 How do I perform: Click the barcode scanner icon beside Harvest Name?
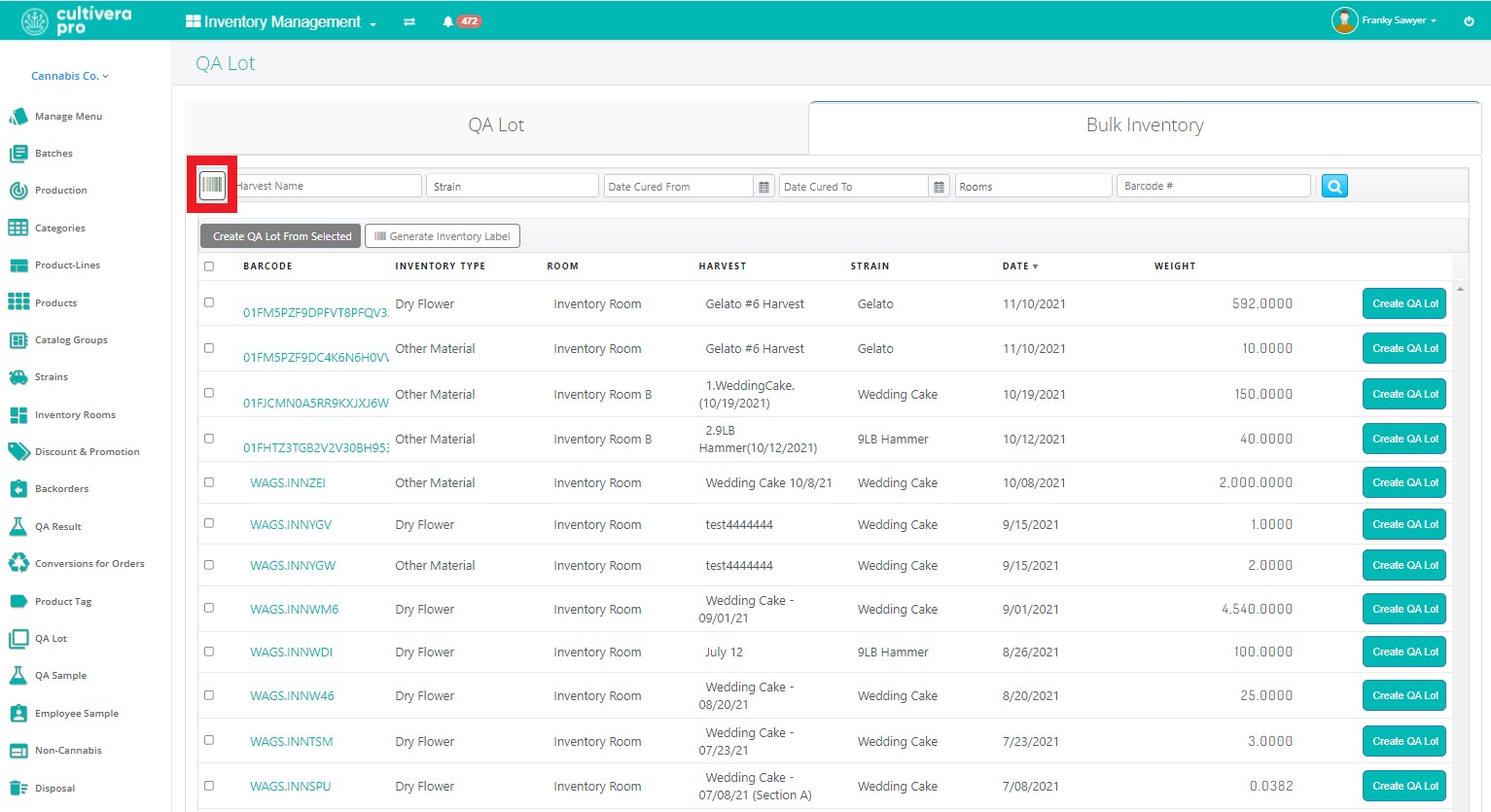coord(212,185)
